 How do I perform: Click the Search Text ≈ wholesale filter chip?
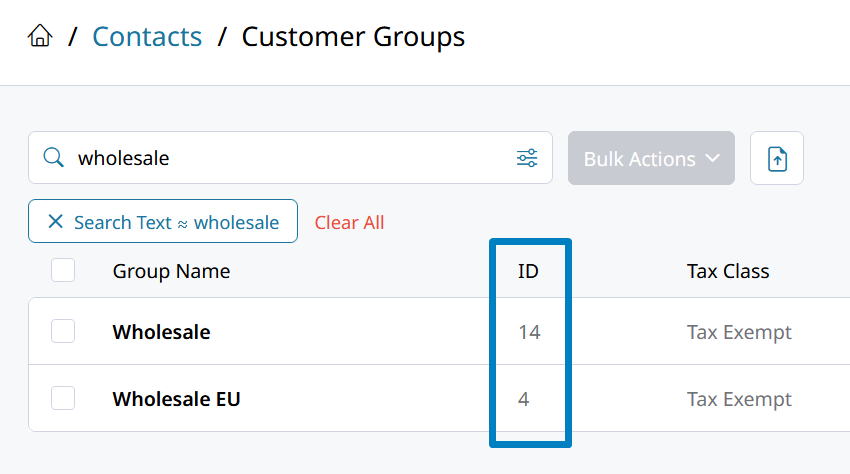pos(163,221)
